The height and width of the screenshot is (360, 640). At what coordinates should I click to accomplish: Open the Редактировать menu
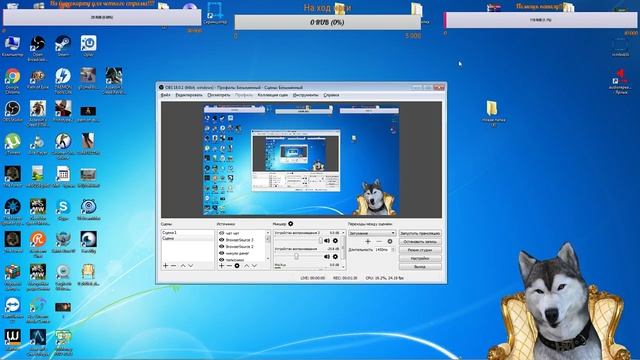(x=189, y=95)
